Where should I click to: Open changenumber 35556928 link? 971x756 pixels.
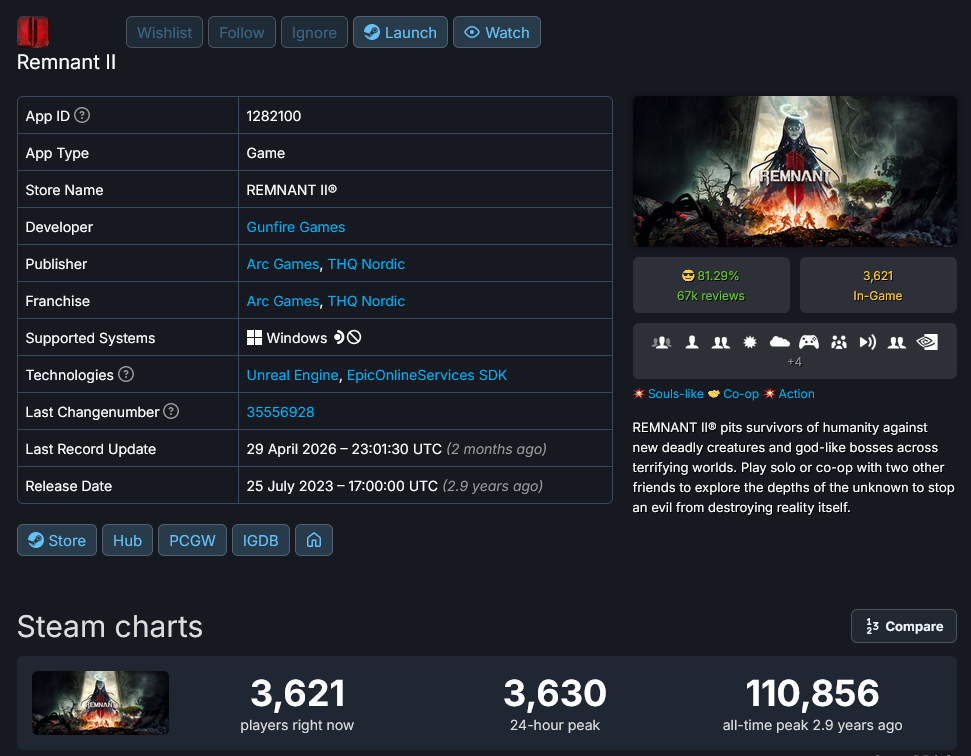click(281, 412)
